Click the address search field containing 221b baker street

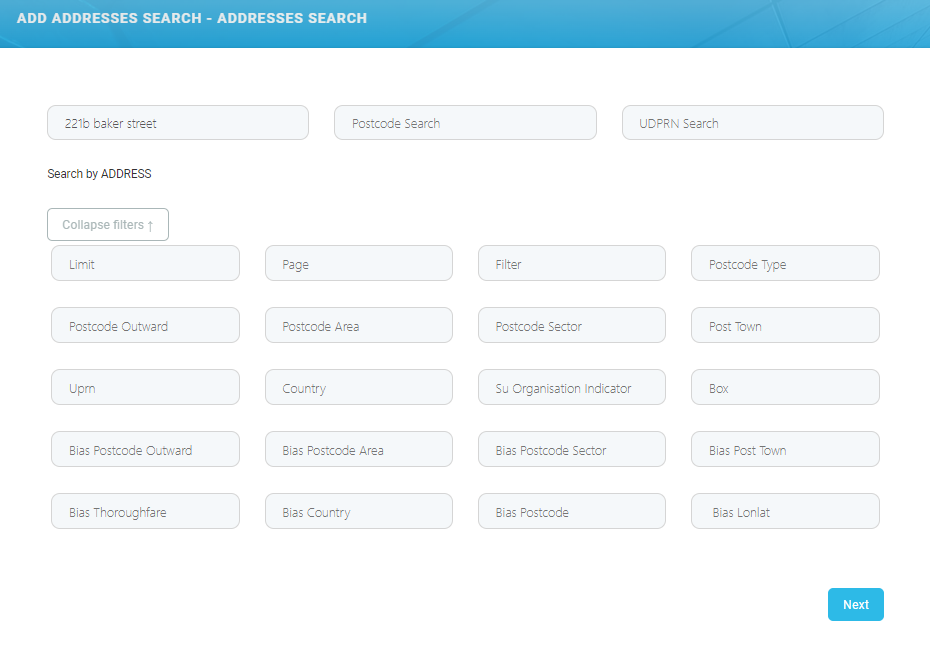click(177, 123)
